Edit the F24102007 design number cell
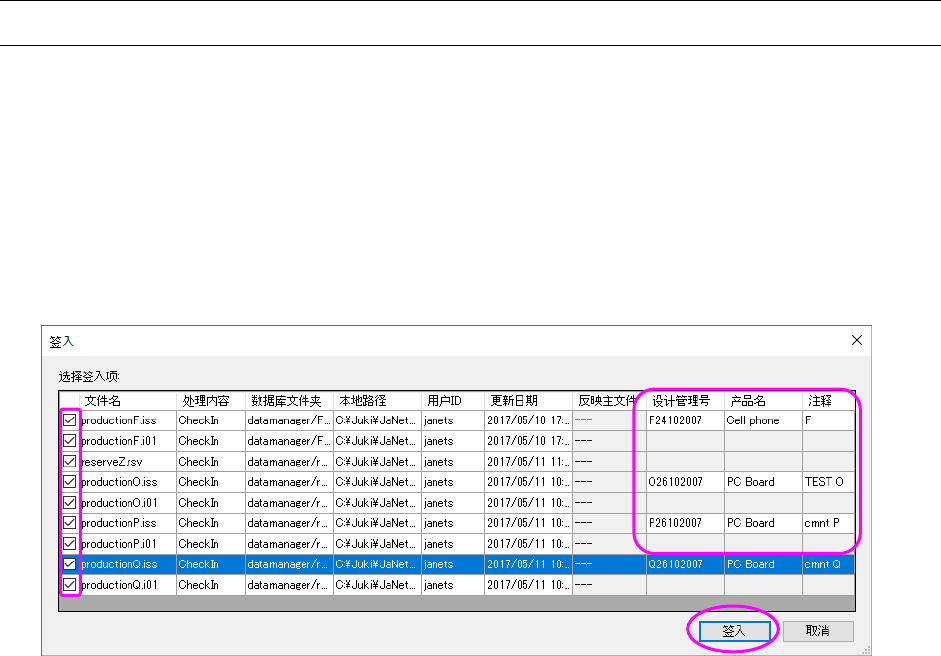Screen dimensions: 941x656 point(684,421)
